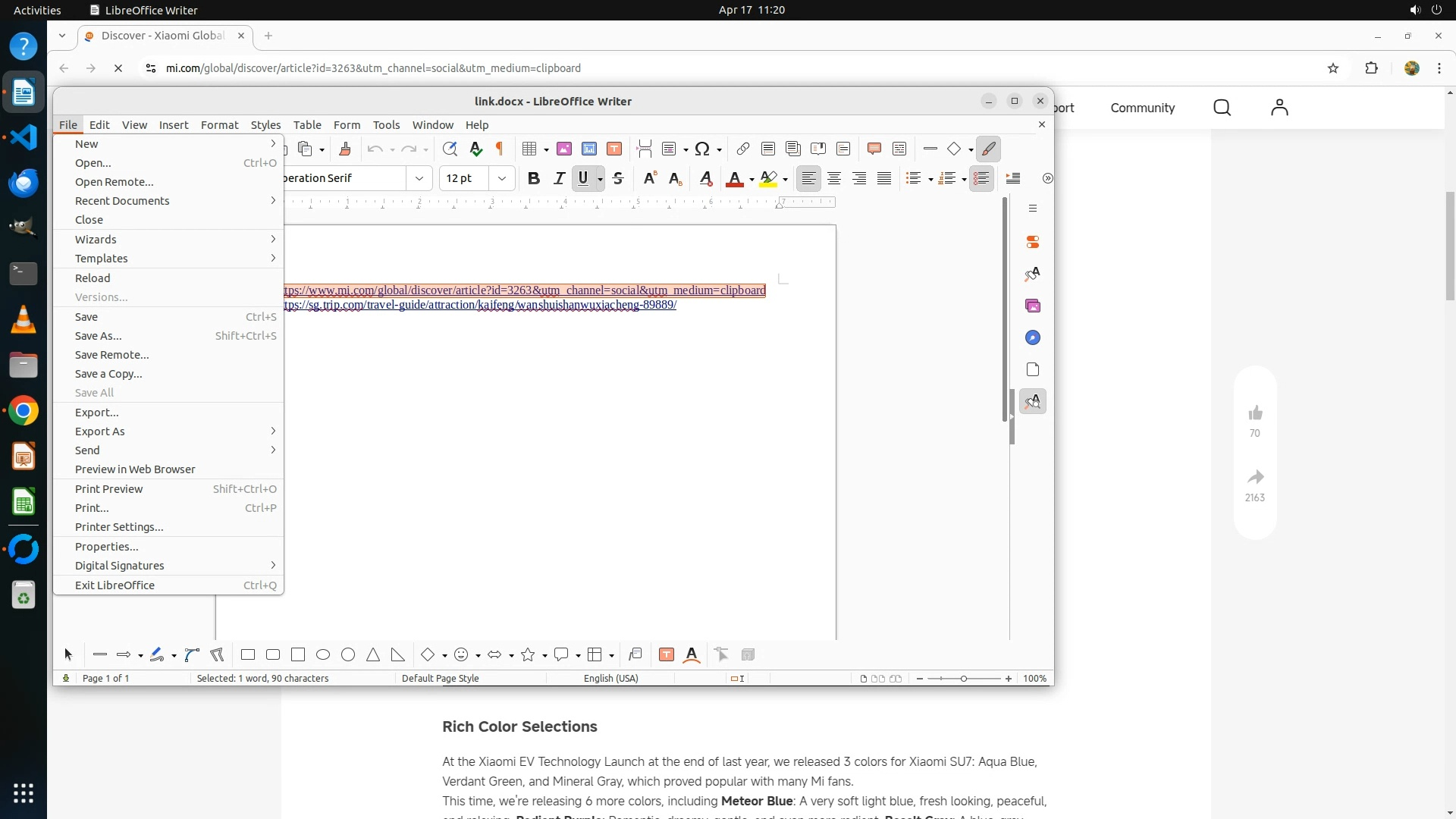Toggle Italic formatting

tap(559, 178)
